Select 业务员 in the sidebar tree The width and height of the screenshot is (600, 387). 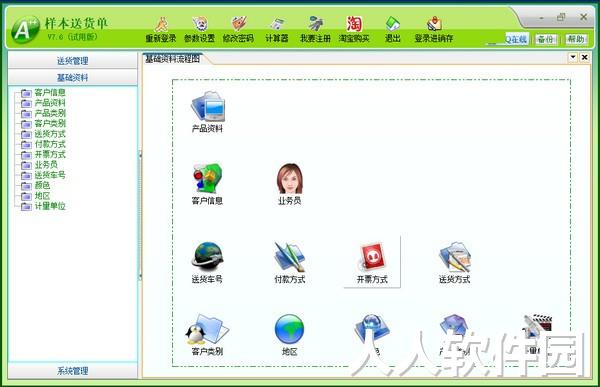click(46, 165)
